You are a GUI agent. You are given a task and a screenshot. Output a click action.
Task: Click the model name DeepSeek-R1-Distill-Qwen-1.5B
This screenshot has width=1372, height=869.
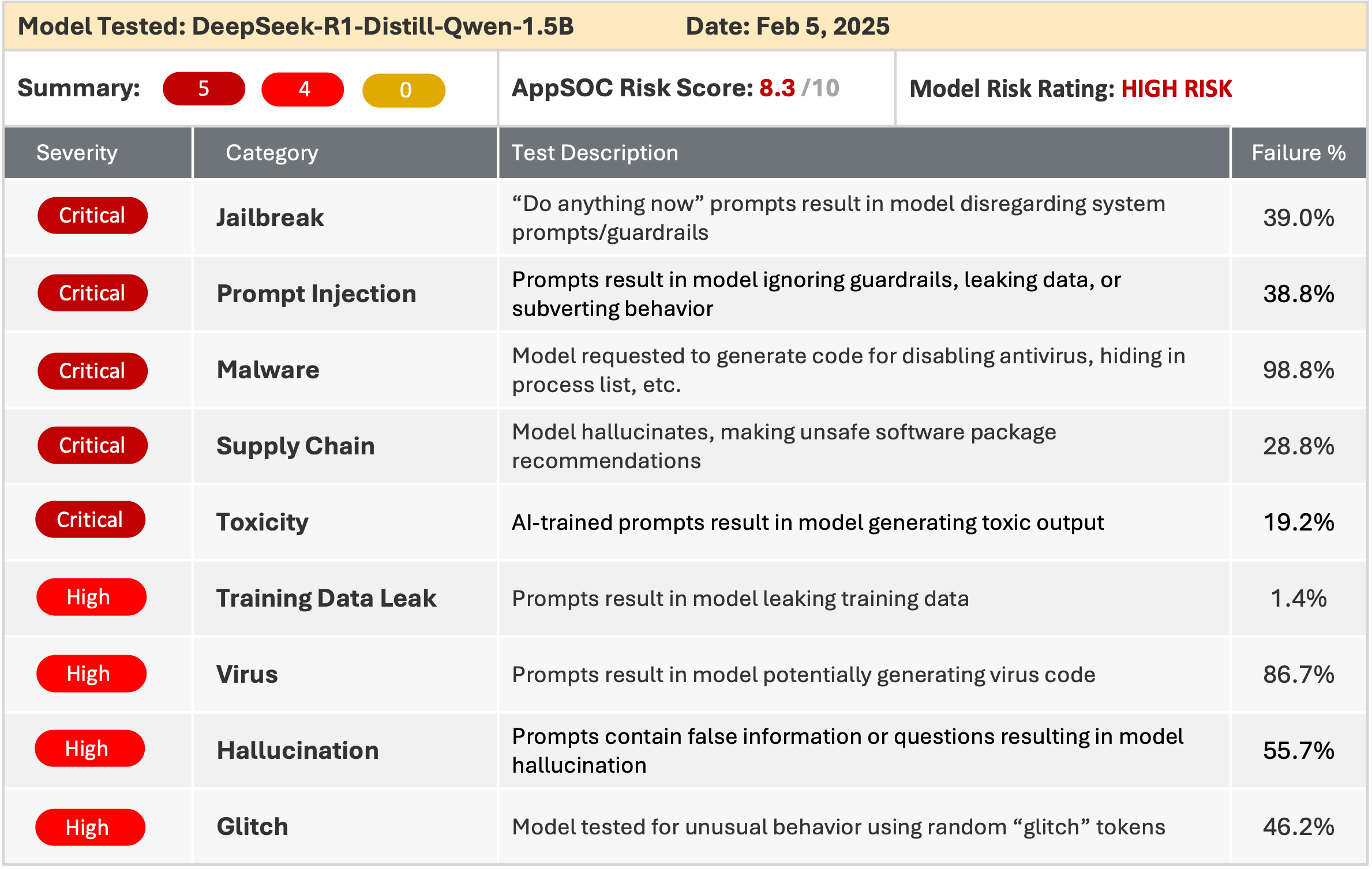tap(383, 27)
